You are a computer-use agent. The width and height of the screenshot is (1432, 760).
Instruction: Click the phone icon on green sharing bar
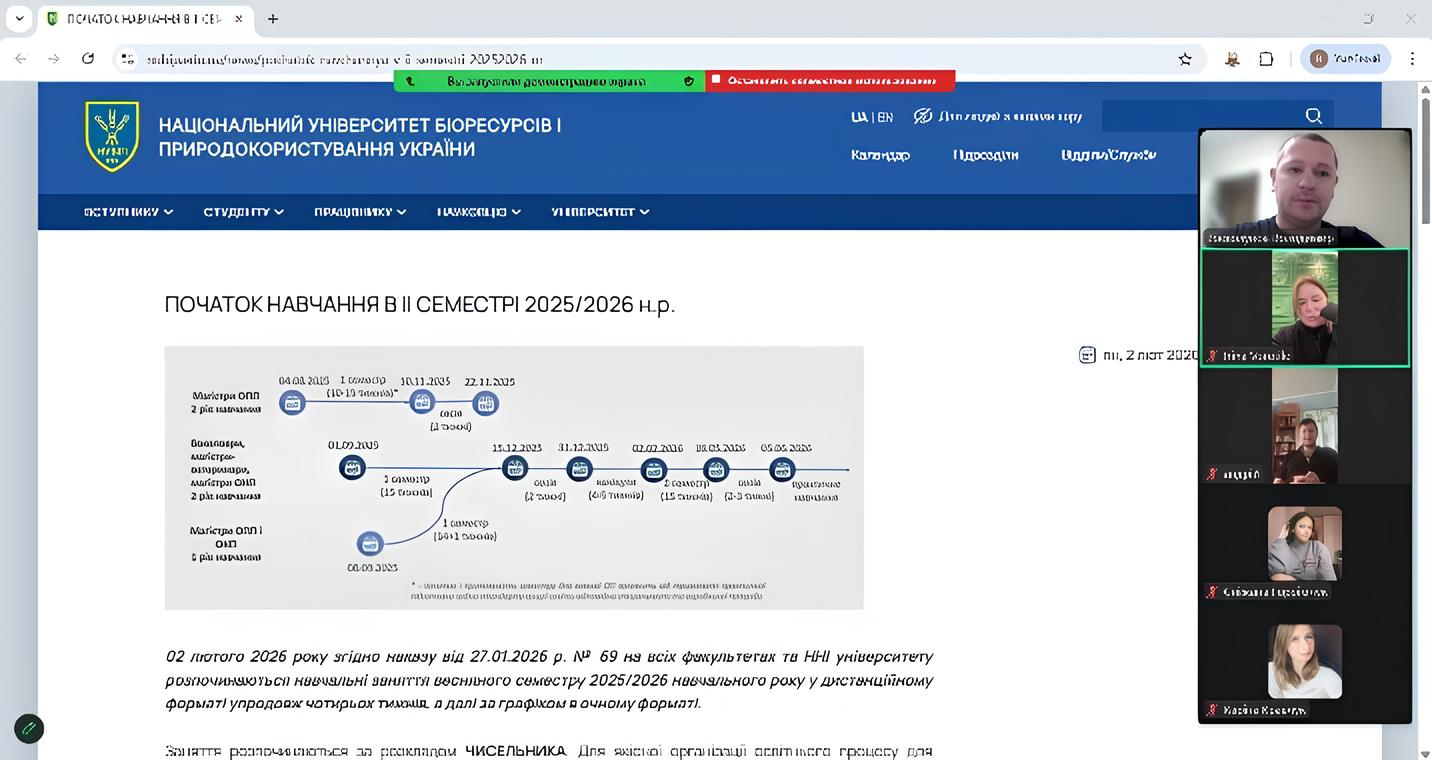click(x=410, y=81)
